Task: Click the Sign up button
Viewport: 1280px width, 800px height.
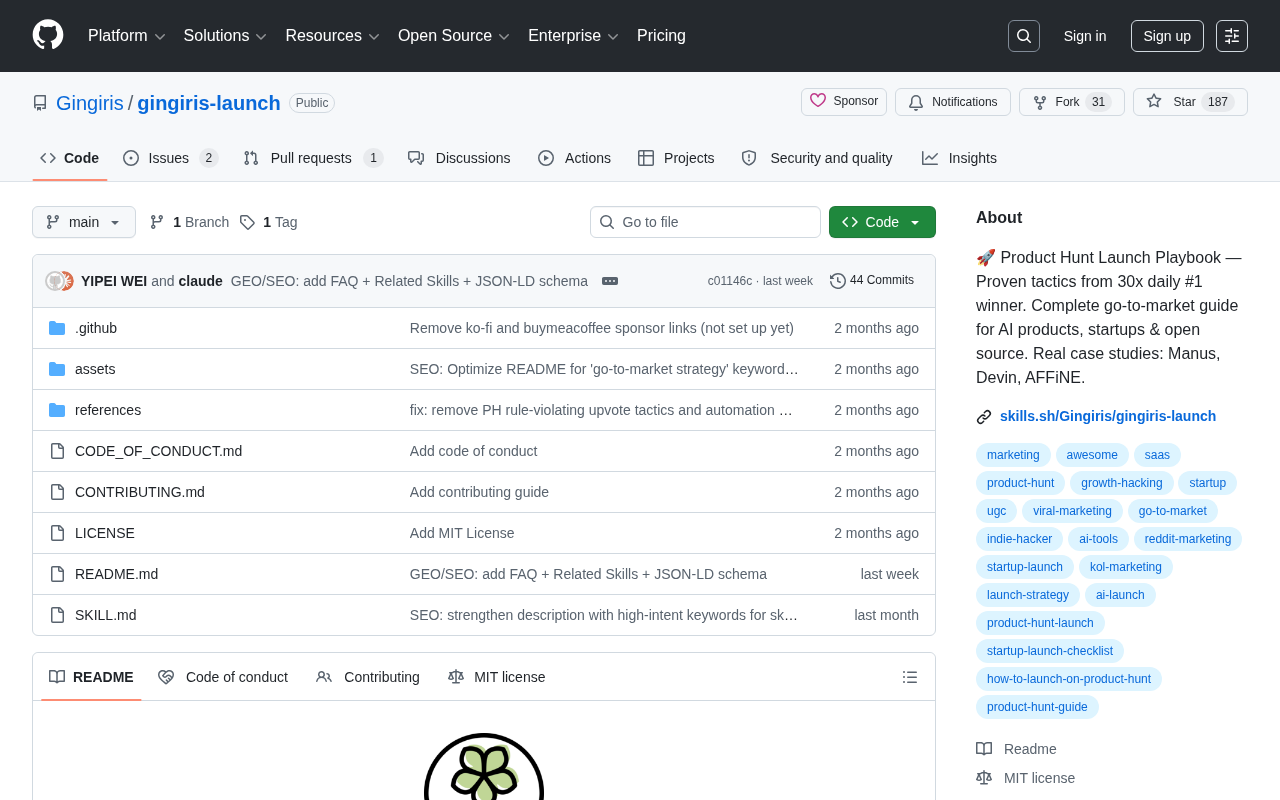Action: (x=1167, y=36)
